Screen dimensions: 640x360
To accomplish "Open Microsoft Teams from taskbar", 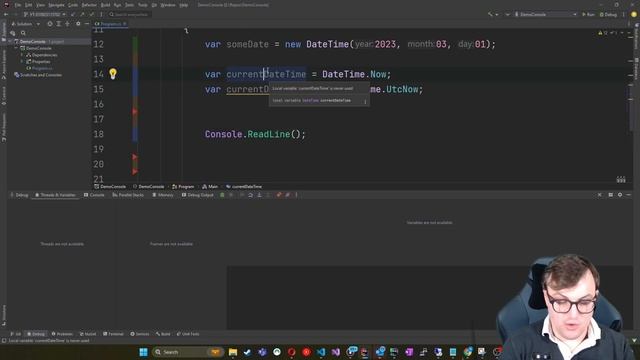I will coord(262,352).
